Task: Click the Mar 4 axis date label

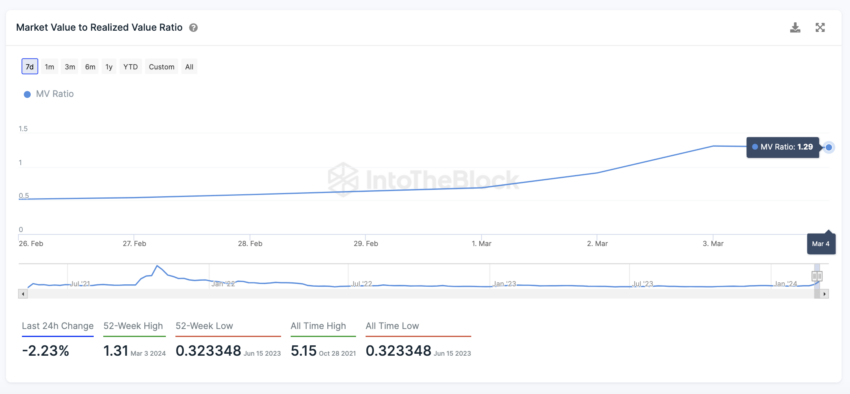Action: click(x=821, y=243)
